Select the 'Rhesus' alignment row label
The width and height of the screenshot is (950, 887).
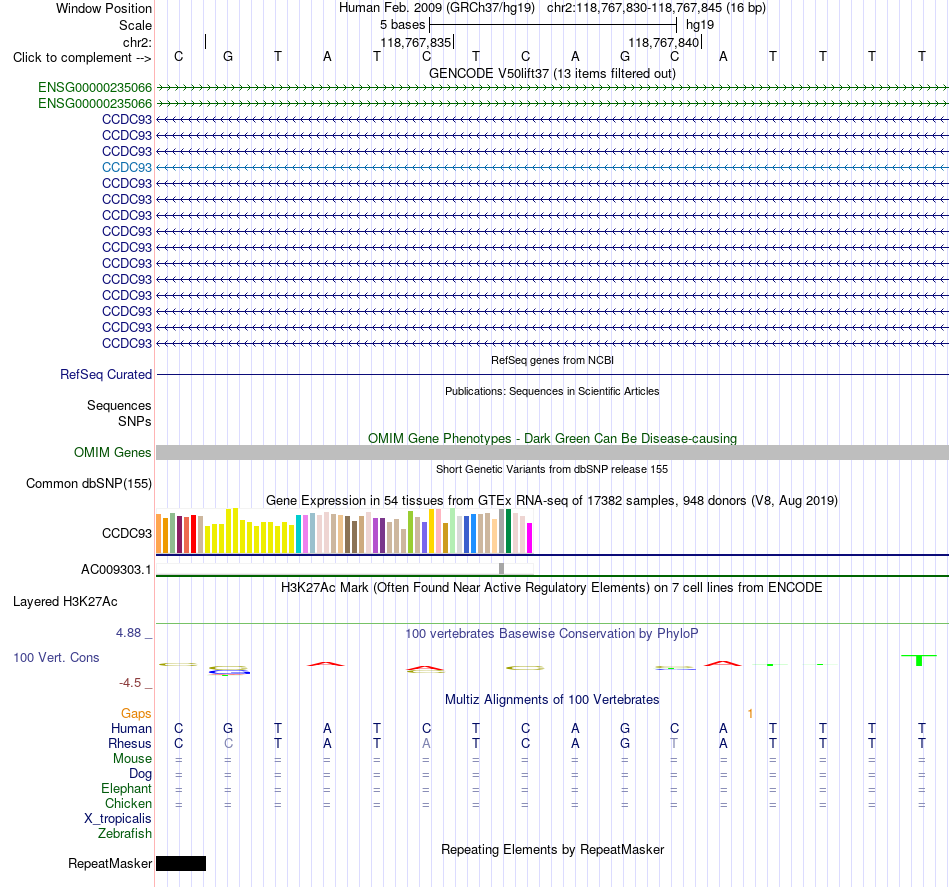(x=130, y=743)
